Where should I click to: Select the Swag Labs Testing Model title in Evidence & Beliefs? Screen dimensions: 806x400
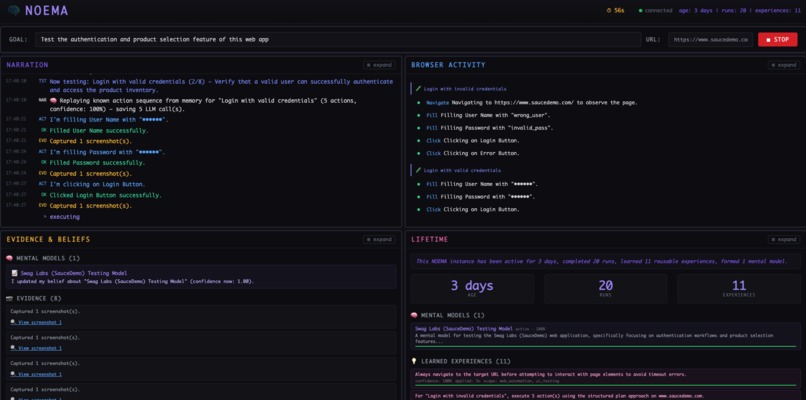74,273
